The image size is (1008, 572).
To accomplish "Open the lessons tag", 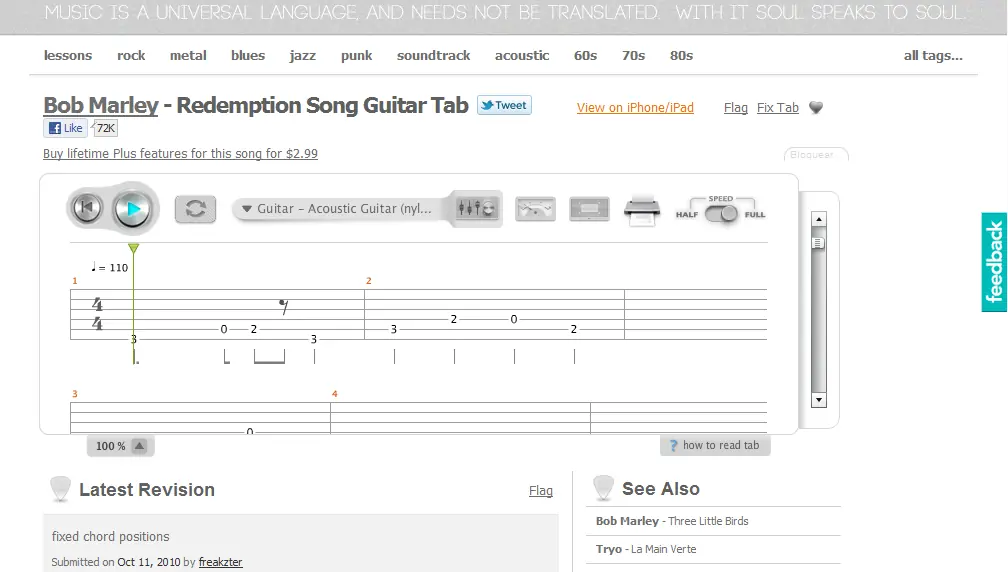I will pyautogui.click(x=68, y=56).
